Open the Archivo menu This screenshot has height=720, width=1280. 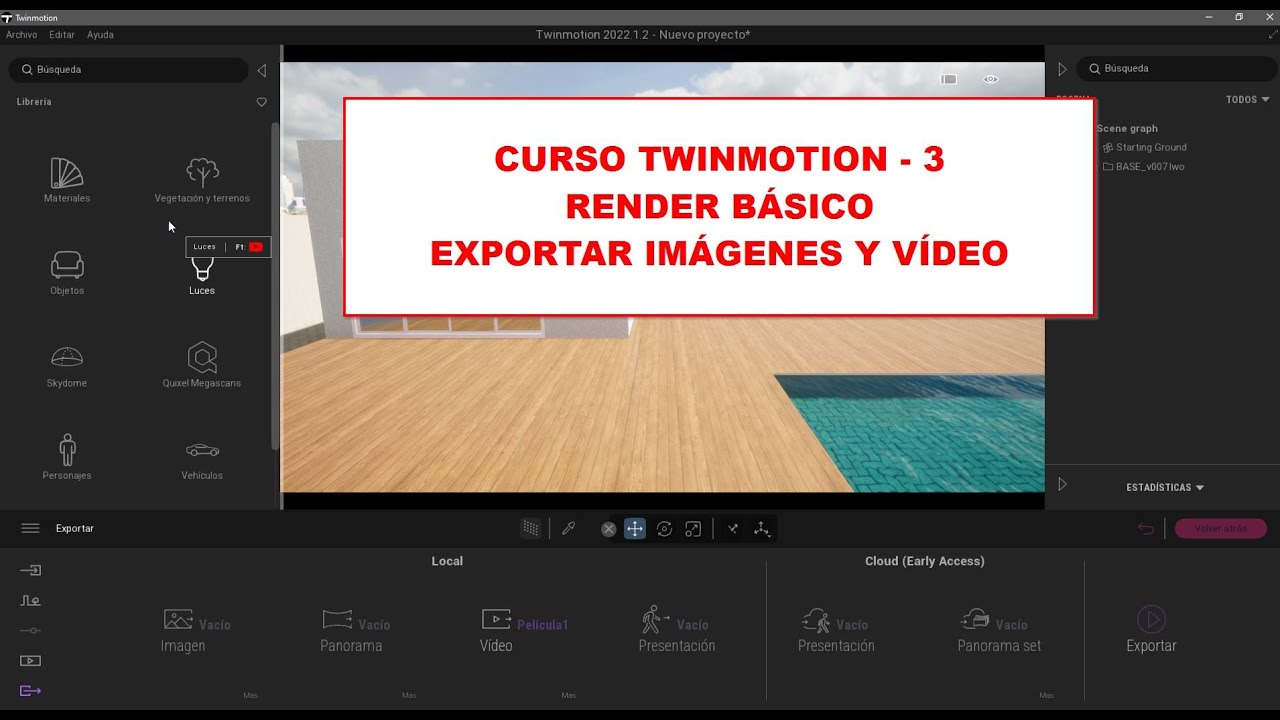click(21, 35)
